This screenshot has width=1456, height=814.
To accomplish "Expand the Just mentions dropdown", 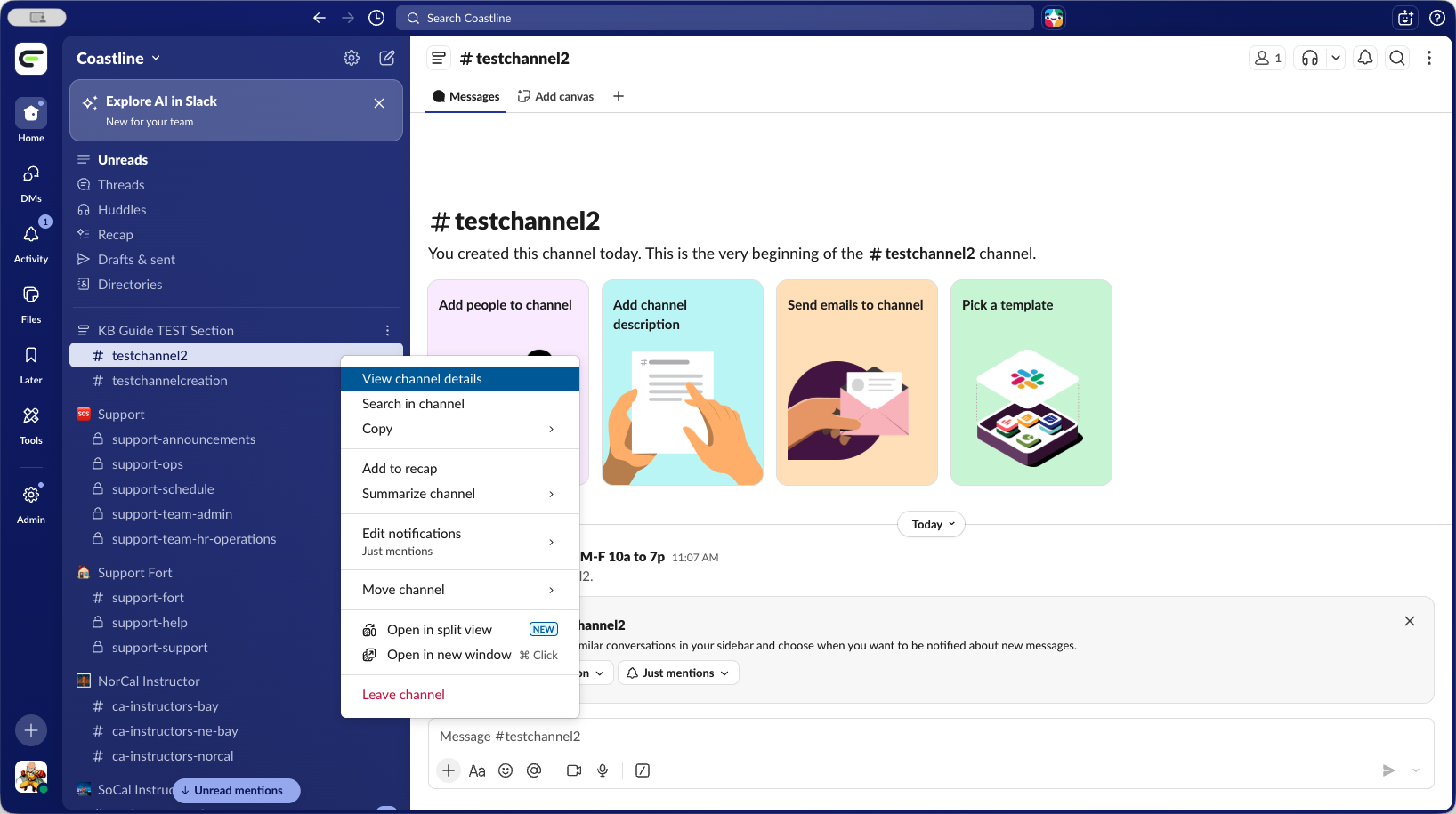I will click(x=678, y=673).
